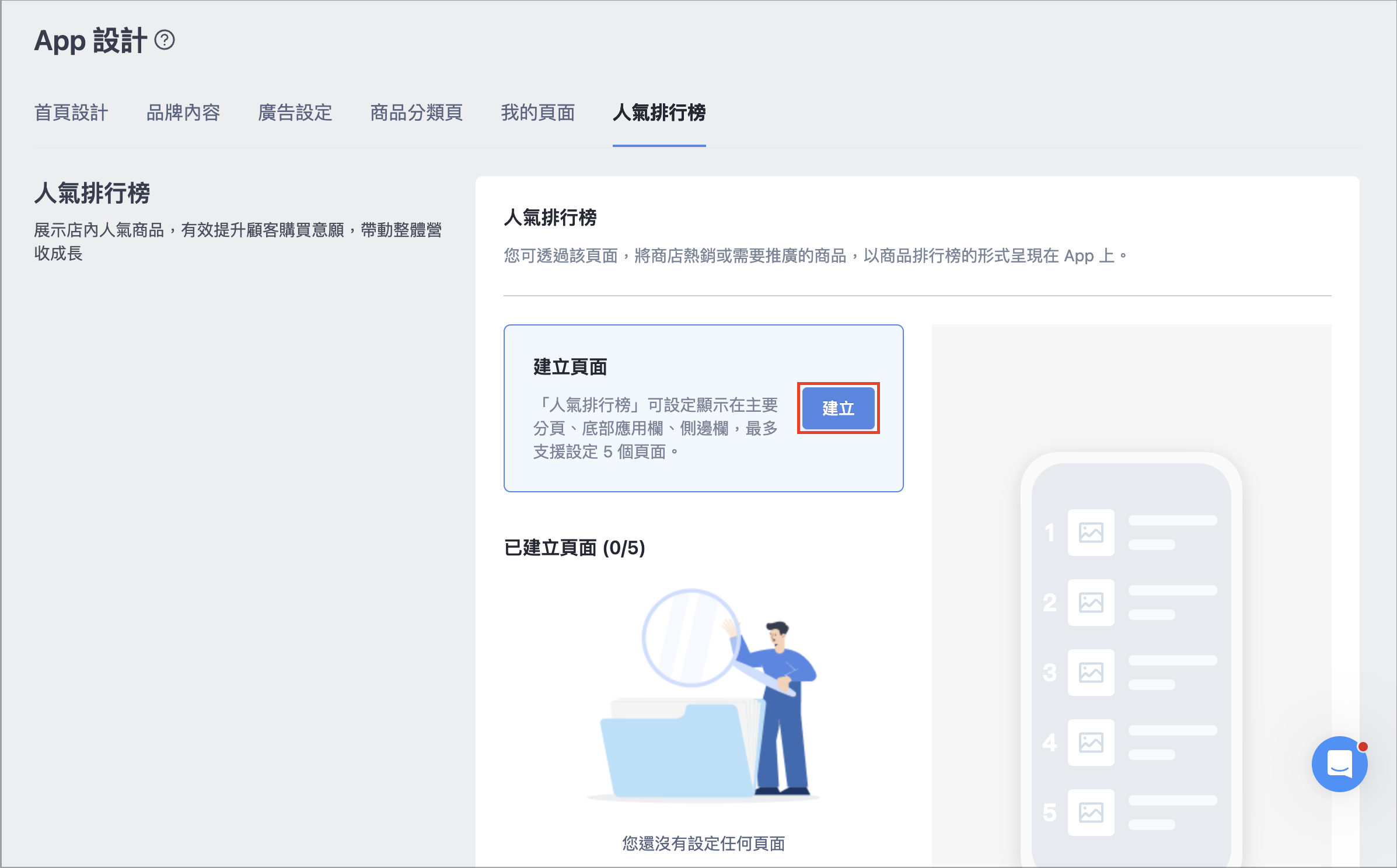This screenshot has height=868, width=1397.
Task: Click the blue 建立 button
Action: [839, 408]
